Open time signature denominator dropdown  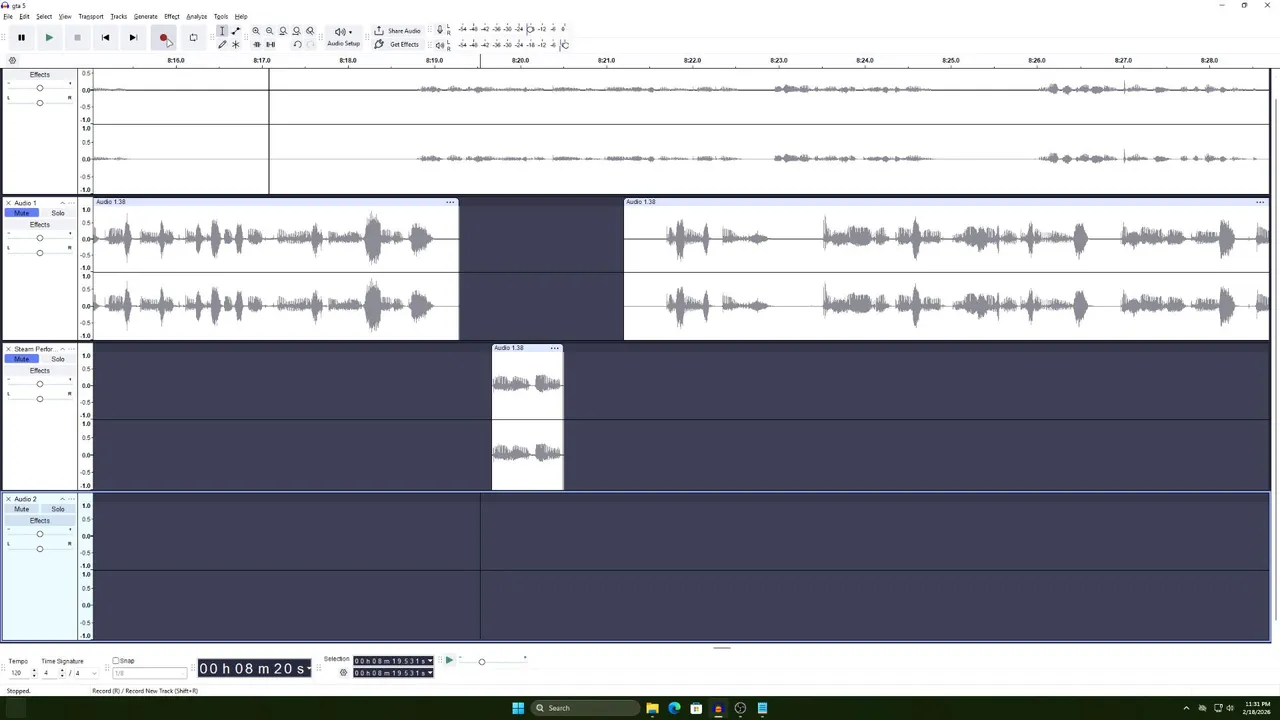point(84,673)
